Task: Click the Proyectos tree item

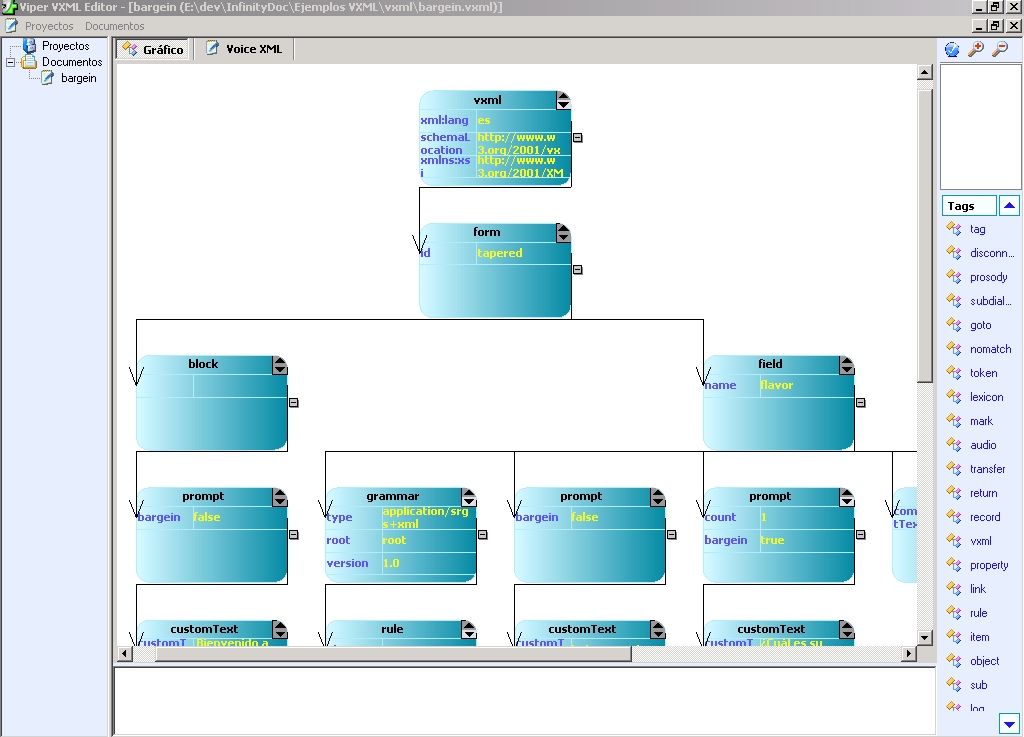Action: pyautogui.click(x=65, y=46)
